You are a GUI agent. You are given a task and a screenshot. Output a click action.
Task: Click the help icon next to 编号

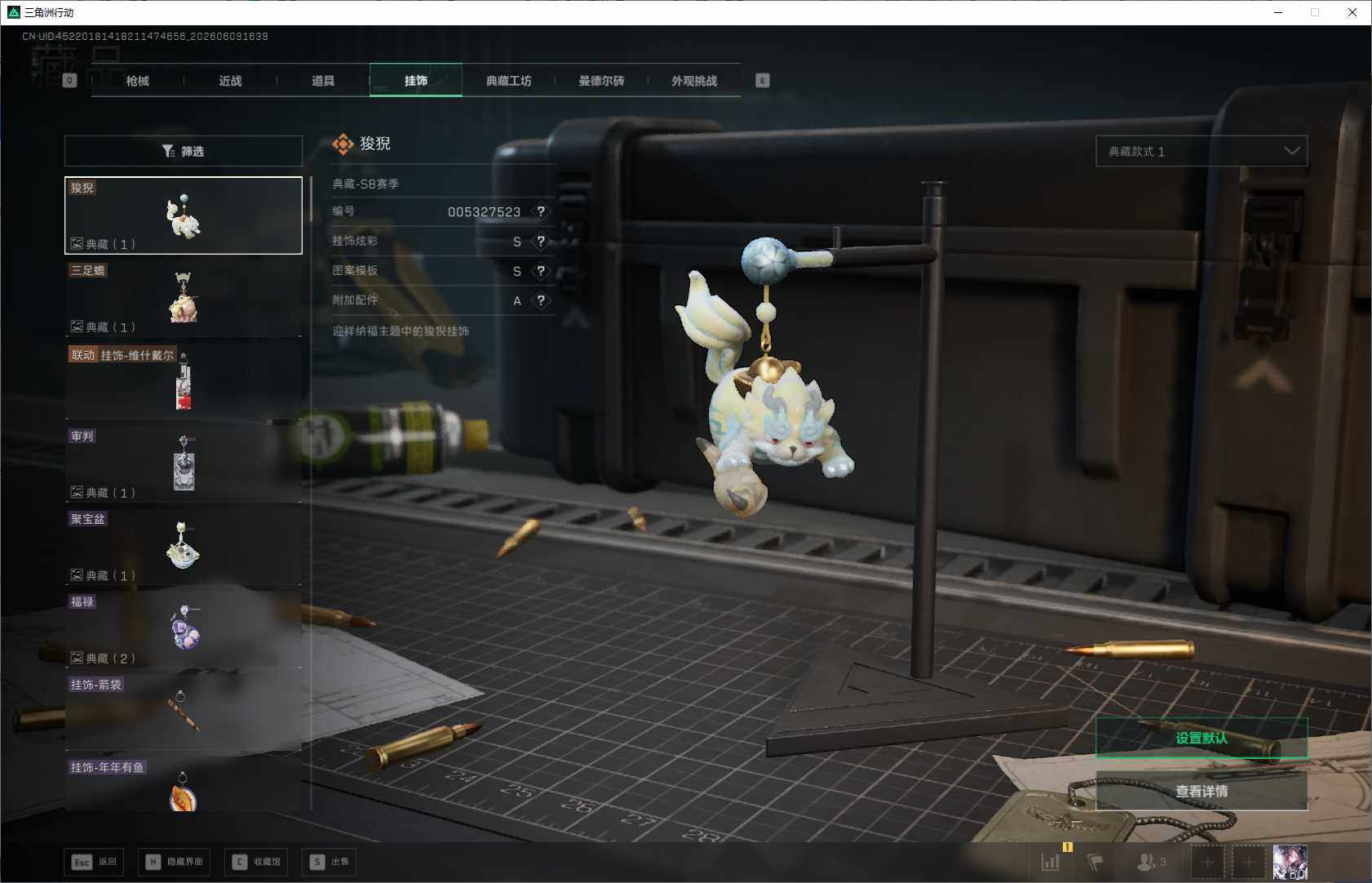click(541, 211)
